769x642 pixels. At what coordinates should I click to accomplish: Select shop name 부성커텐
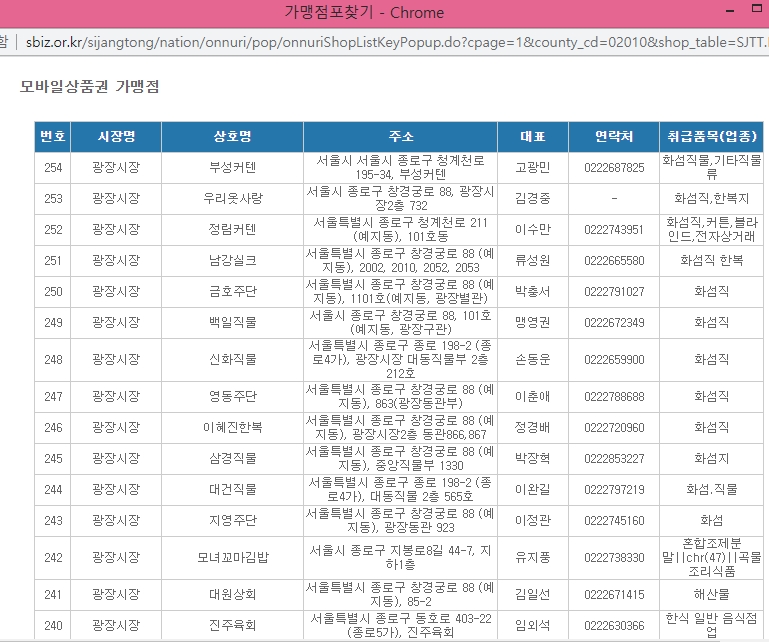(232, 168)
